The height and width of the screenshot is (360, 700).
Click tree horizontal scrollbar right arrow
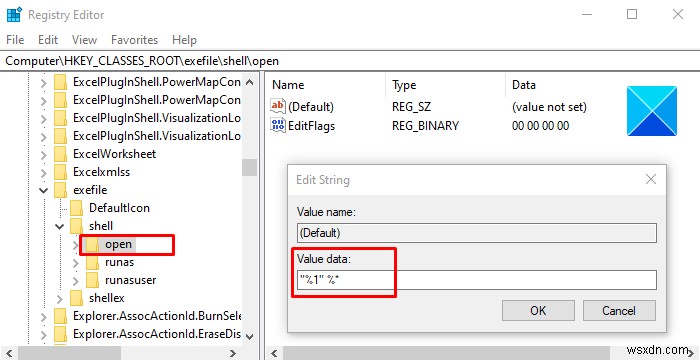(233, 353)
